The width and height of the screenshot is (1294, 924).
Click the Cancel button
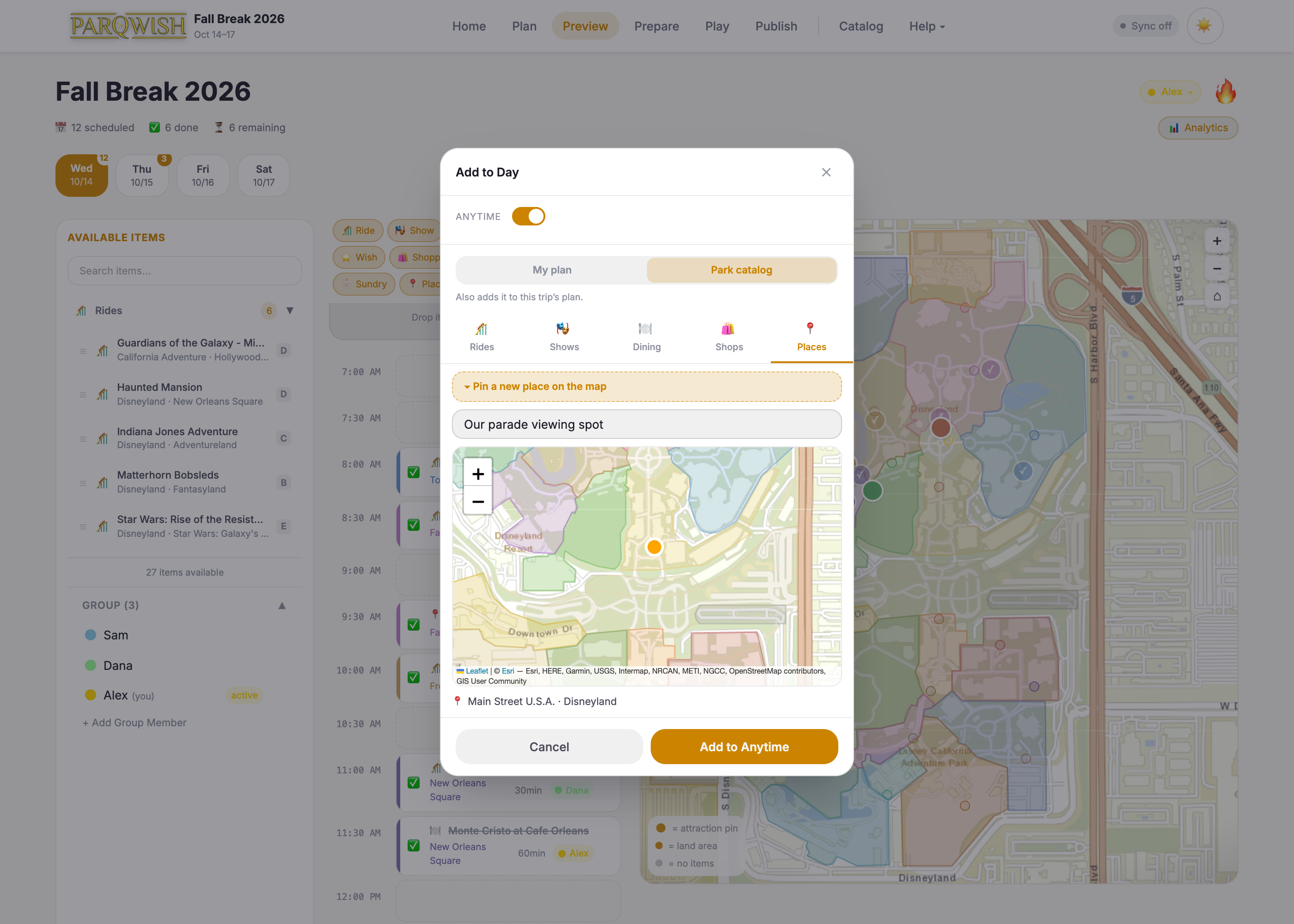549,747
